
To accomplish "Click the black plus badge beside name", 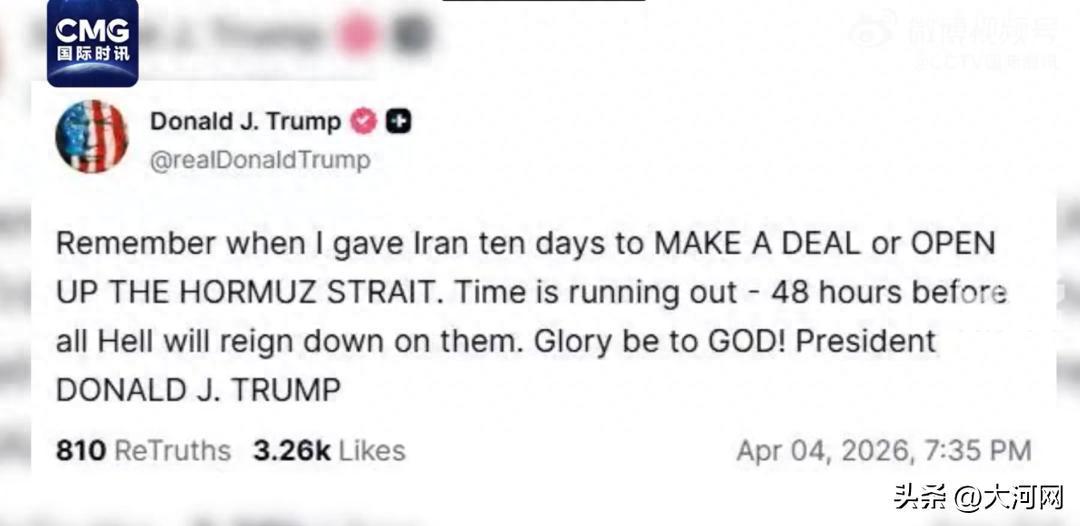I will coord(399,122).
